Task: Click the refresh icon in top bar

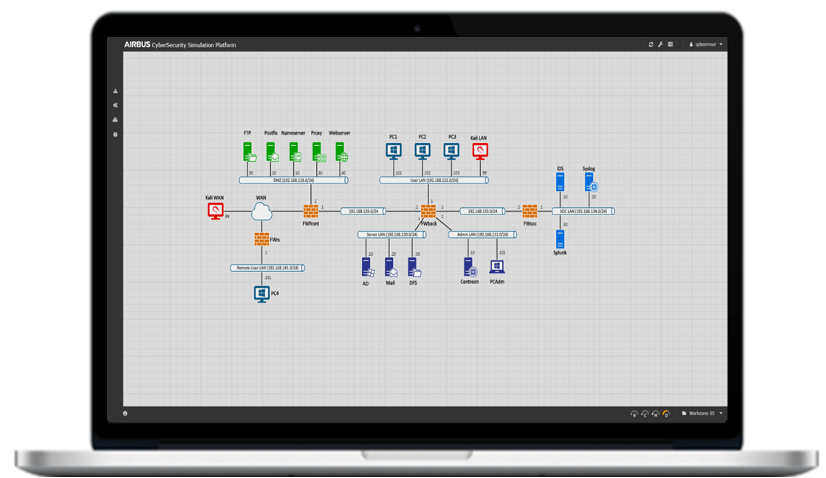Action: pos(650,45)
